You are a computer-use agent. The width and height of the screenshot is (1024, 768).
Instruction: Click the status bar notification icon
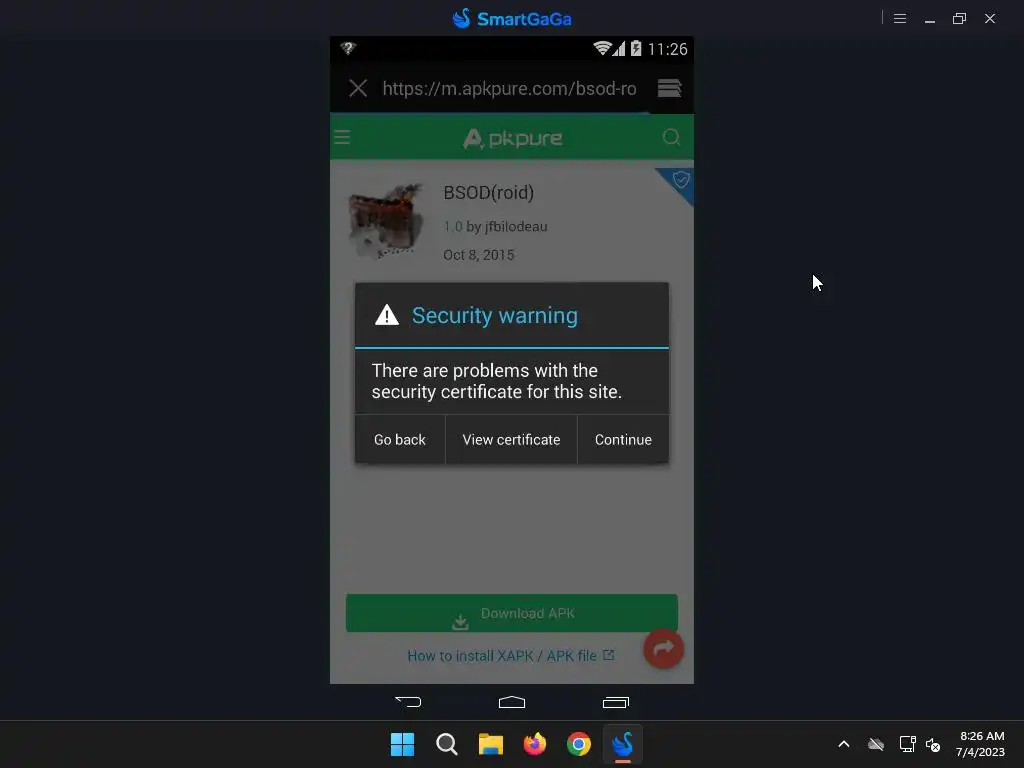pyautogui.click(x=348, y=48)
